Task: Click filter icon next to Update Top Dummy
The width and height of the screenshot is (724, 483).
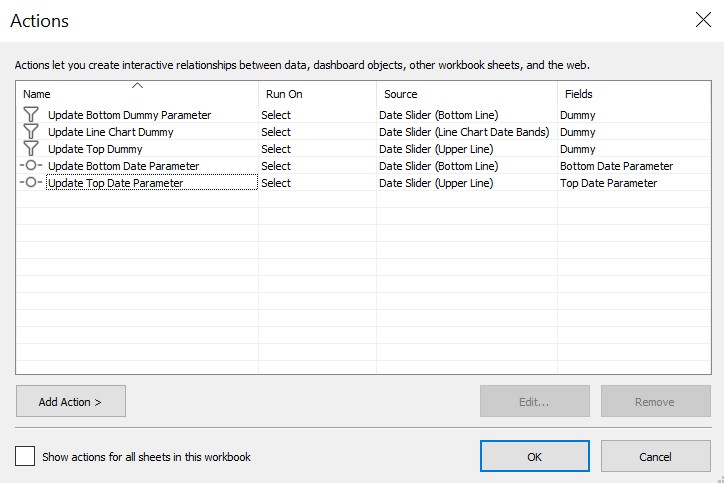Action: point(30,149)
